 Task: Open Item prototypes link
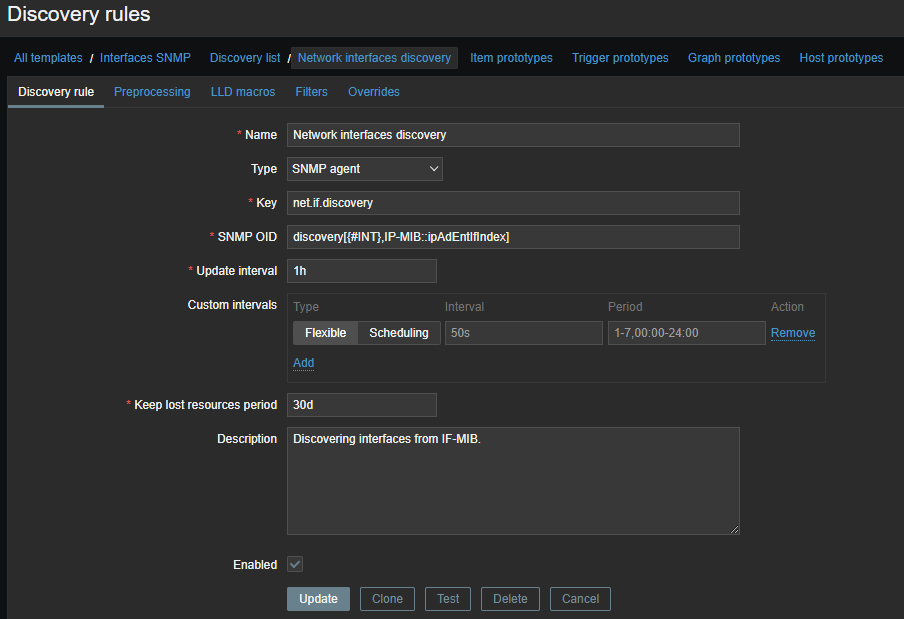511,58
